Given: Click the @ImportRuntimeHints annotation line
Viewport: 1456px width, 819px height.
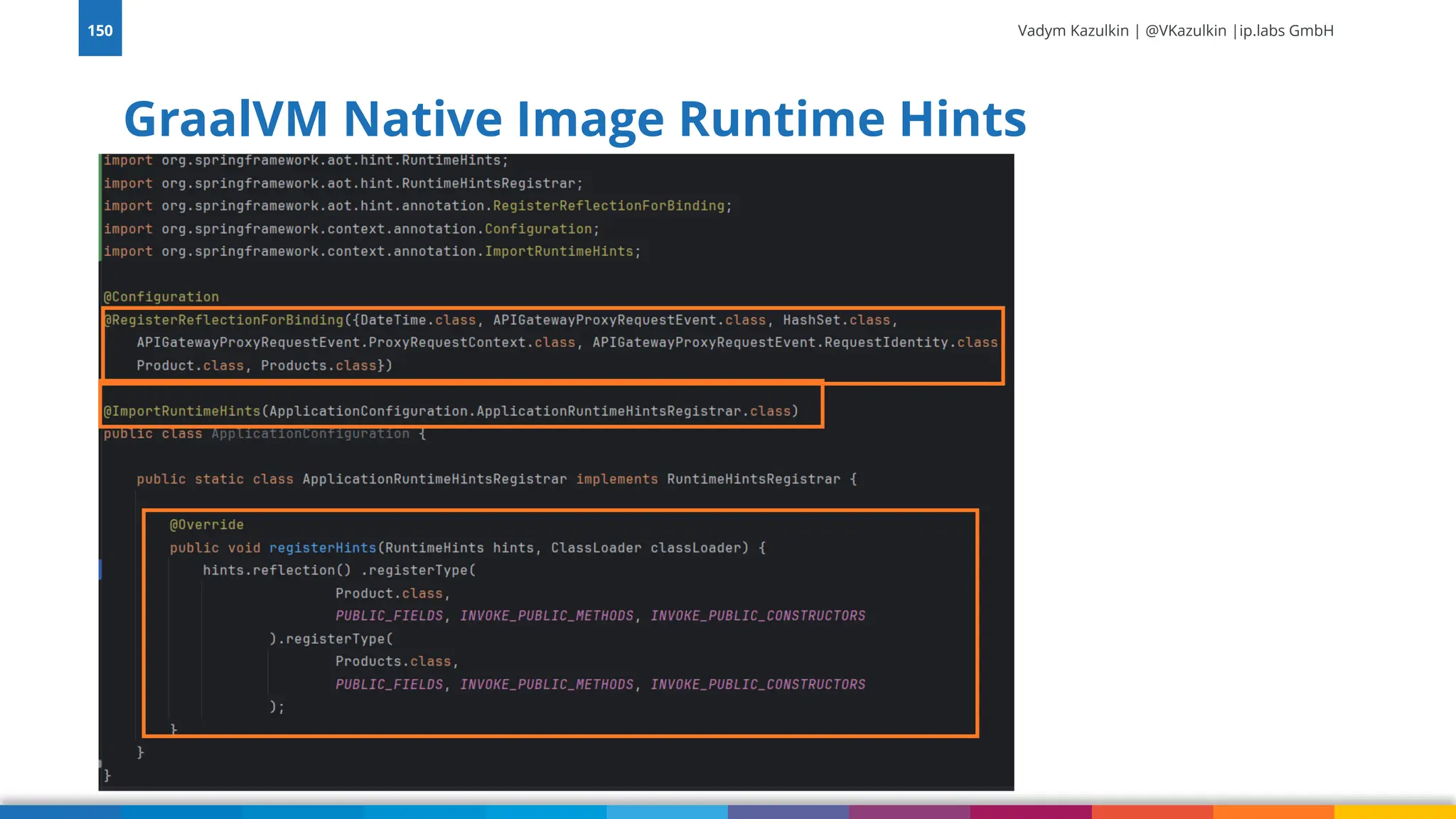Looking at the screenshot, I should (x=451, y=411).
